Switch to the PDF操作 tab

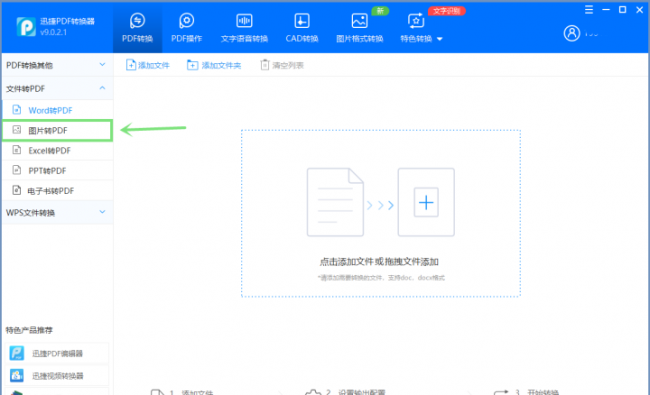pyautogui.click(x=187, y=28)
